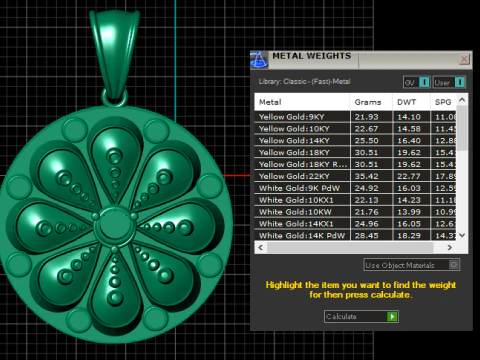Click the Library: Classic - (Fast)-Metal label
480x360 pixels.
pyautogui.click(x=304, y=81)
